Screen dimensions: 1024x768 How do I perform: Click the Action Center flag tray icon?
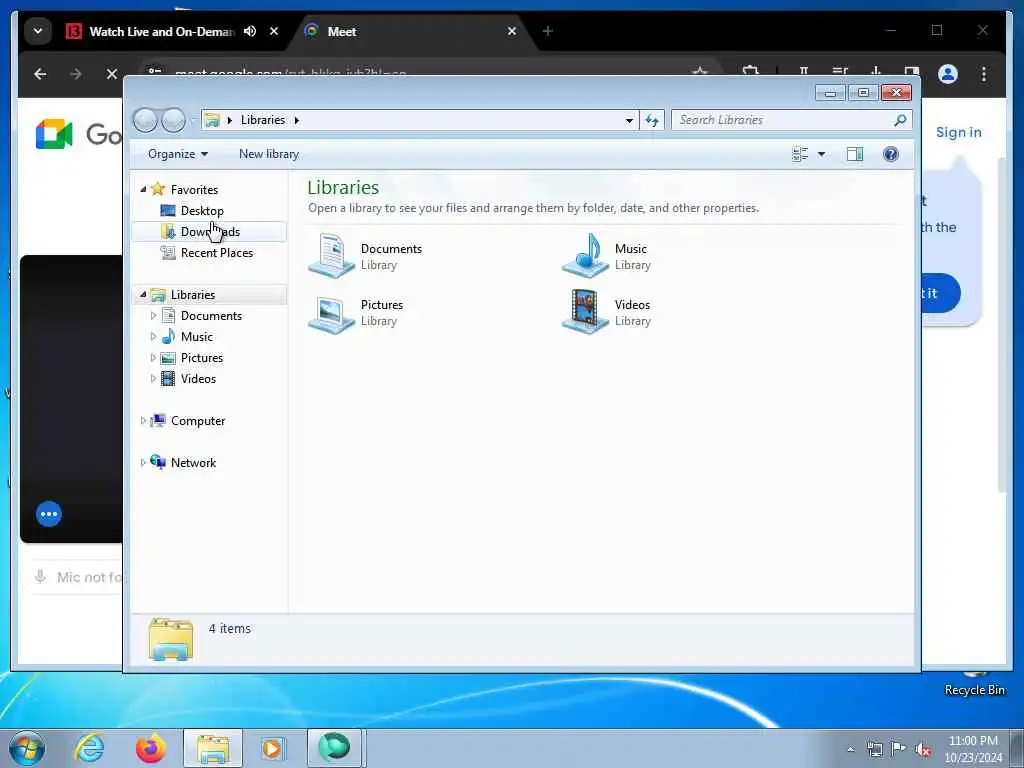coord(899,749)
